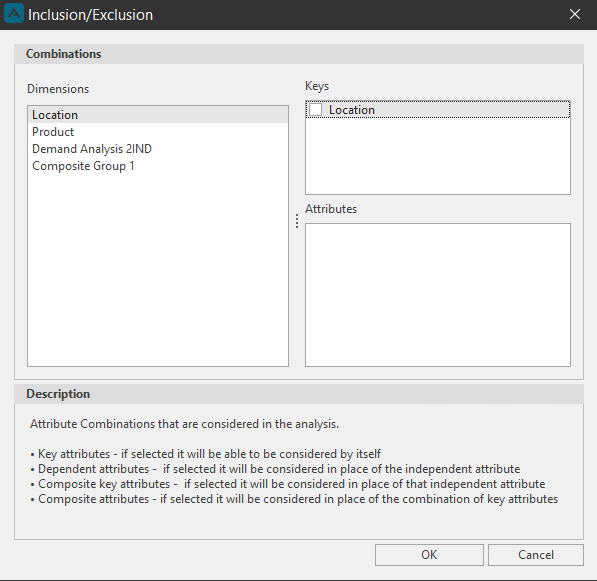Click the Combinations section header
This screenshot has height=581, width=597.
[x=299, y=54]
